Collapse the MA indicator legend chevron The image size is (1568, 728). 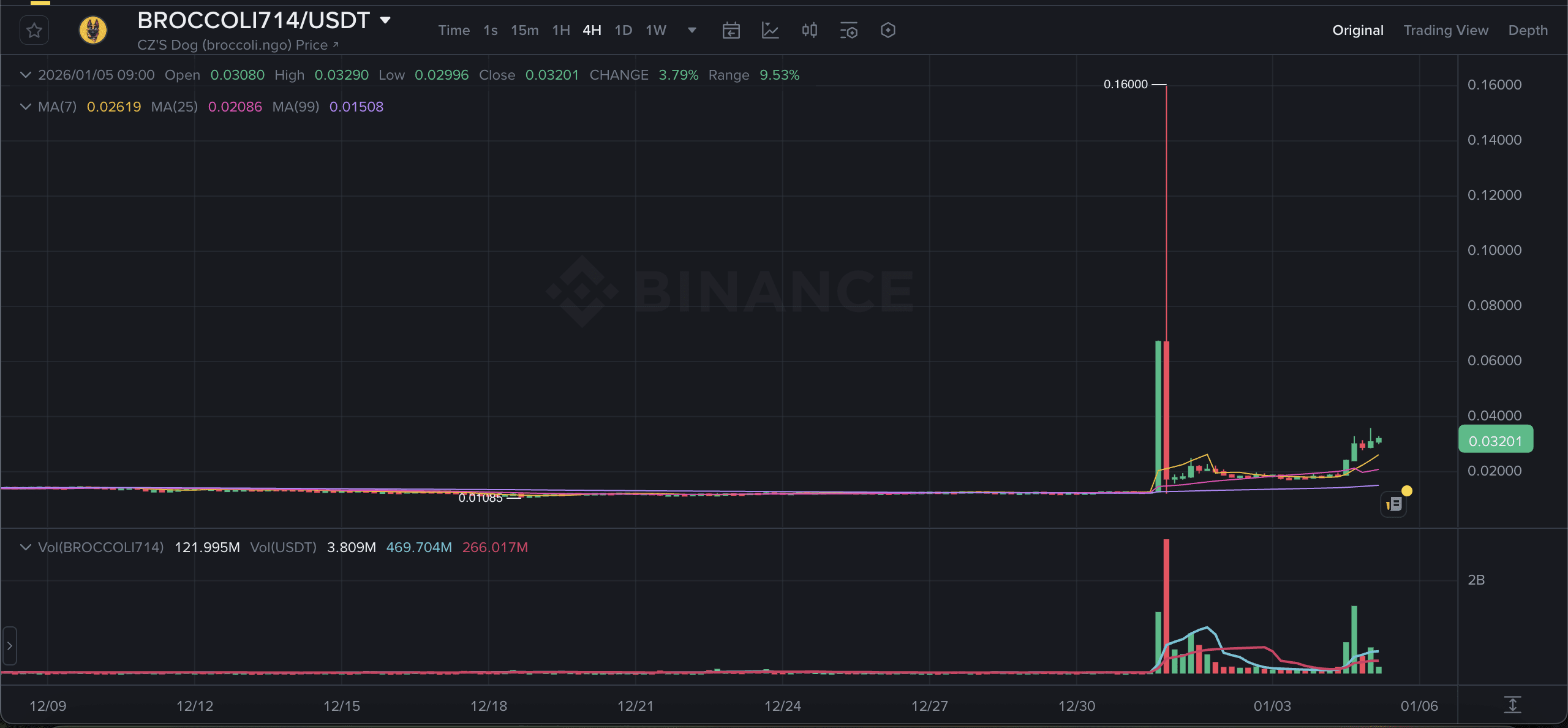point(25,106)
